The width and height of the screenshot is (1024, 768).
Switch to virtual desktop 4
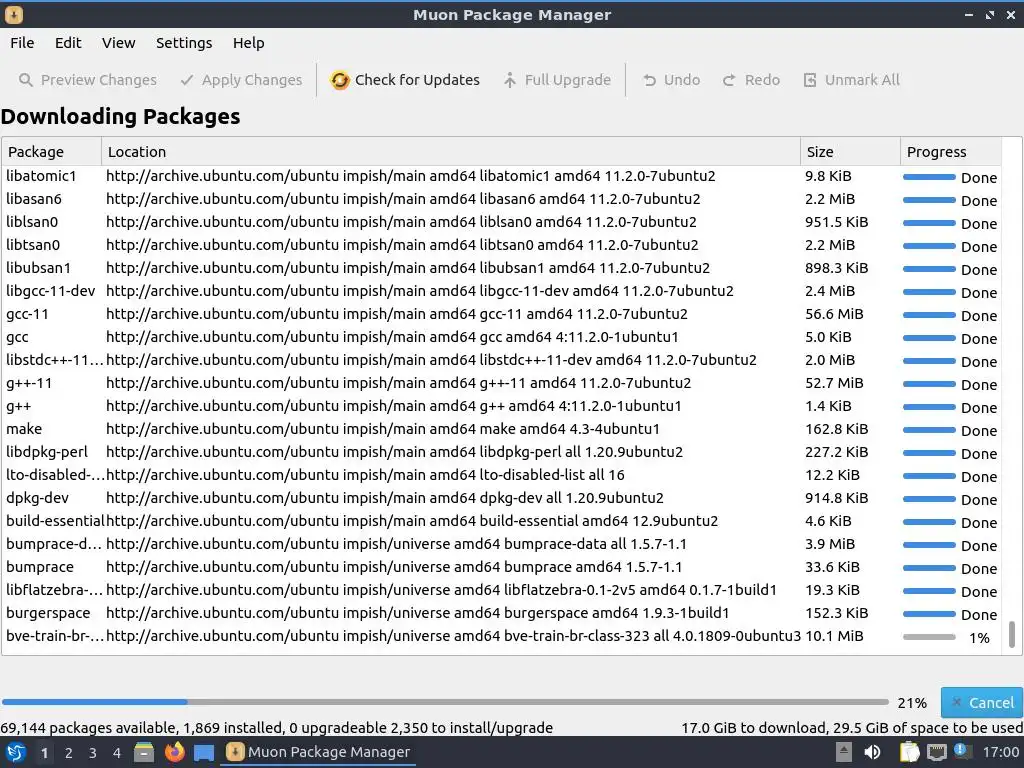coord(117,753)
